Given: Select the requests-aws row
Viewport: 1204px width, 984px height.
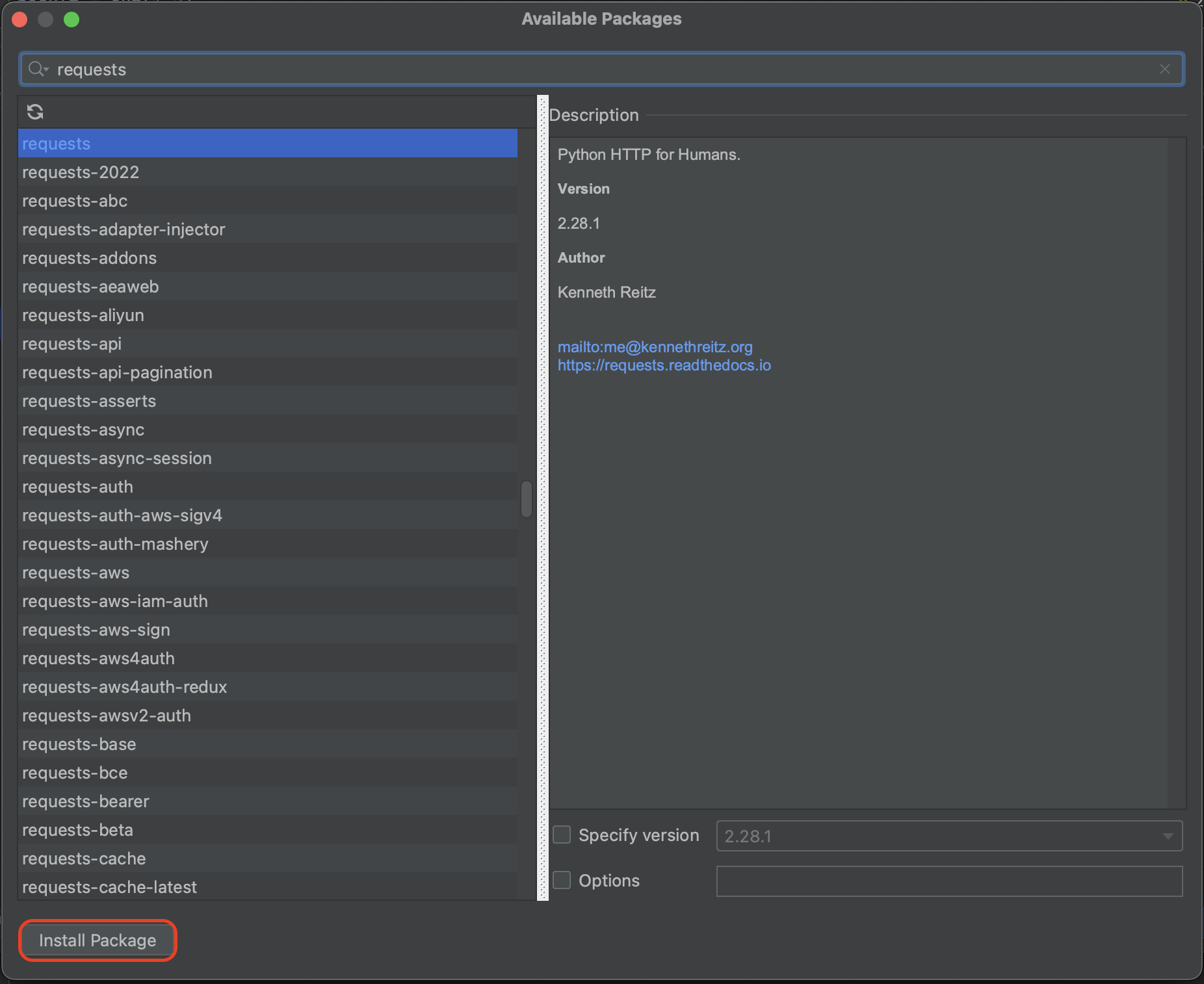Looking at the screenshot, I should (x=268, y=573).
